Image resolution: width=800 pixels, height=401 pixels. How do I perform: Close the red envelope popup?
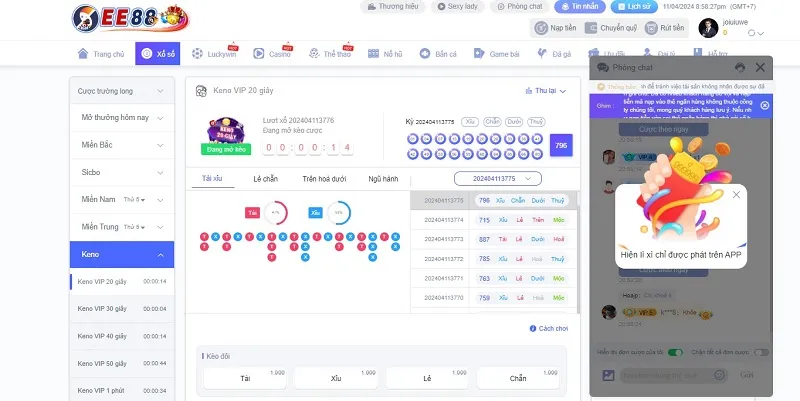736,195
